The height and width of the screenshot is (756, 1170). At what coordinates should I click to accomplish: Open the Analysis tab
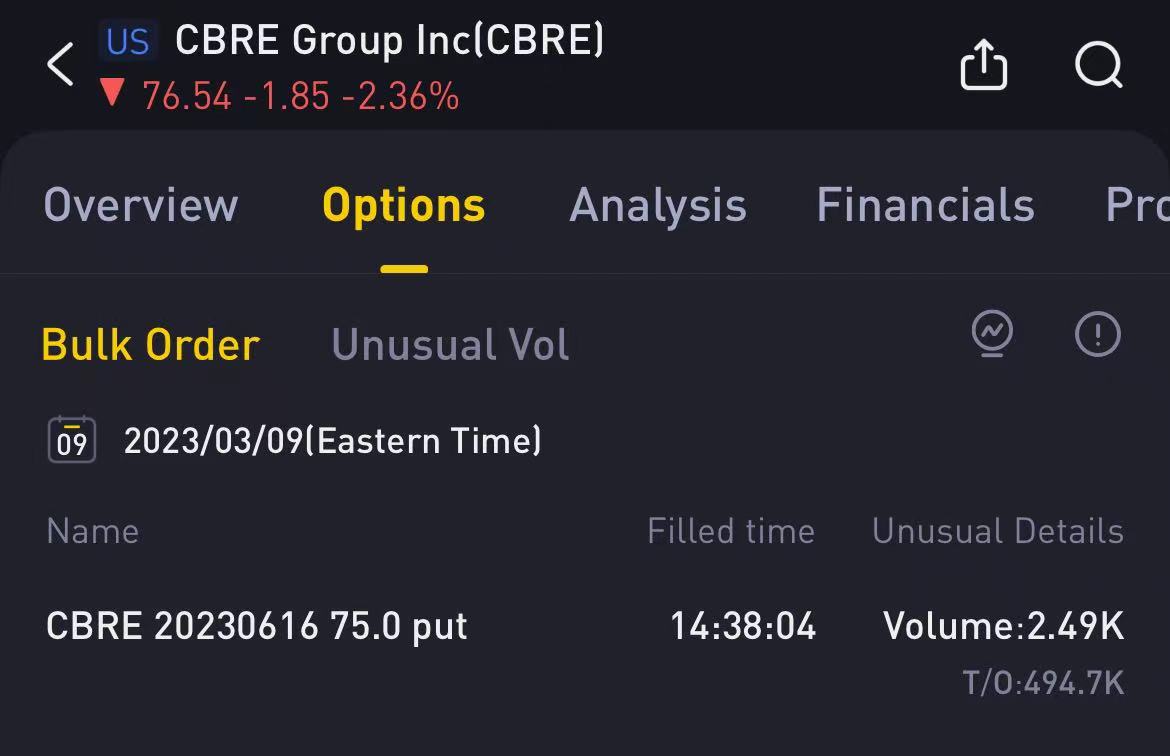click(657, 206)
